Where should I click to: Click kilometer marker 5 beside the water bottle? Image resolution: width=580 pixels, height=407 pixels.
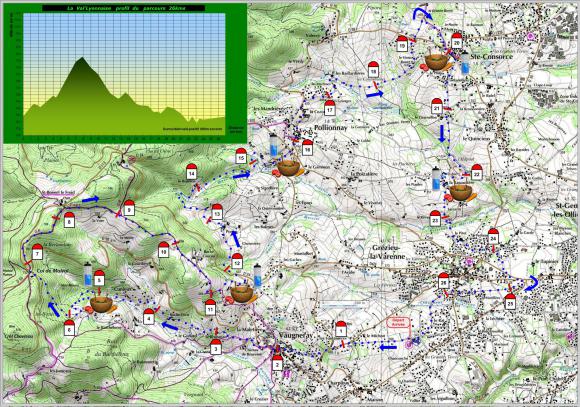(99, 278)
